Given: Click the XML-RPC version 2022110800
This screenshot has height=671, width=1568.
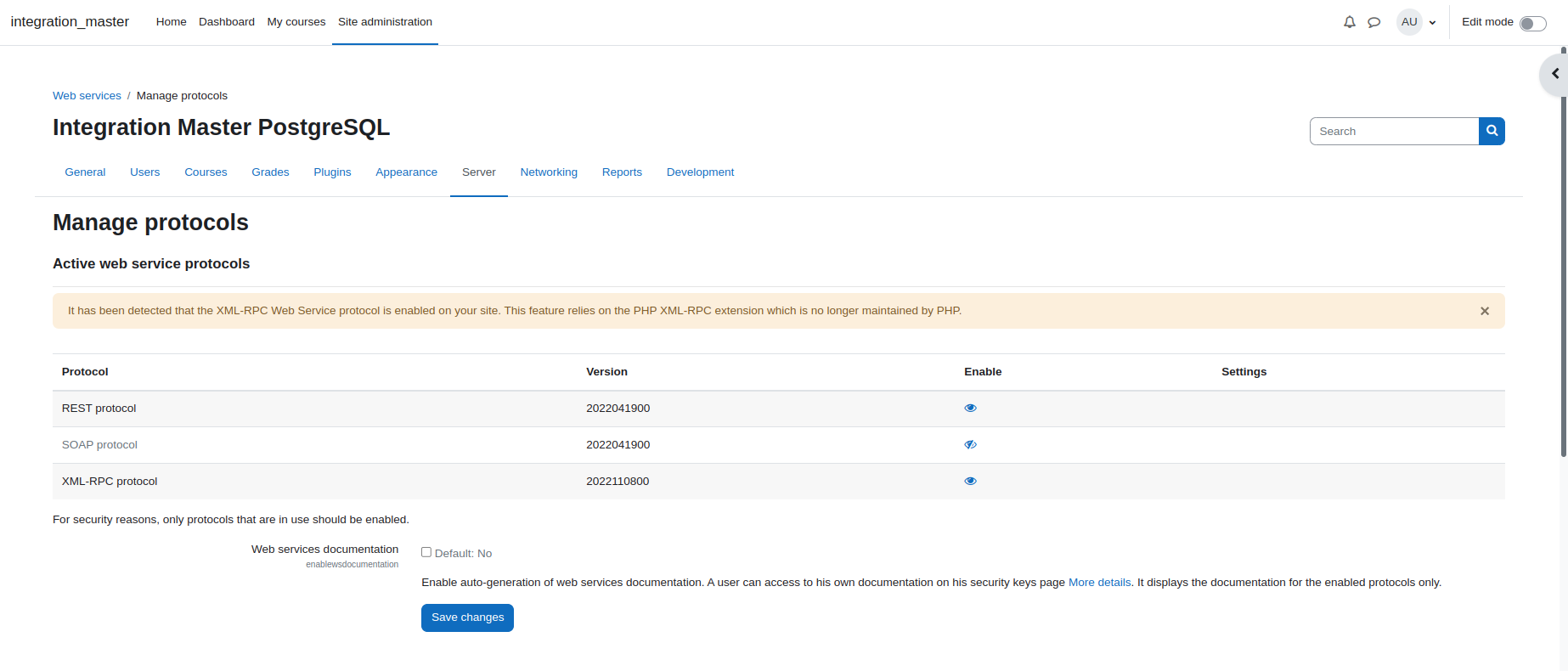Looking at the screenshot, I should pyautogui.click(x=618, y=482).
